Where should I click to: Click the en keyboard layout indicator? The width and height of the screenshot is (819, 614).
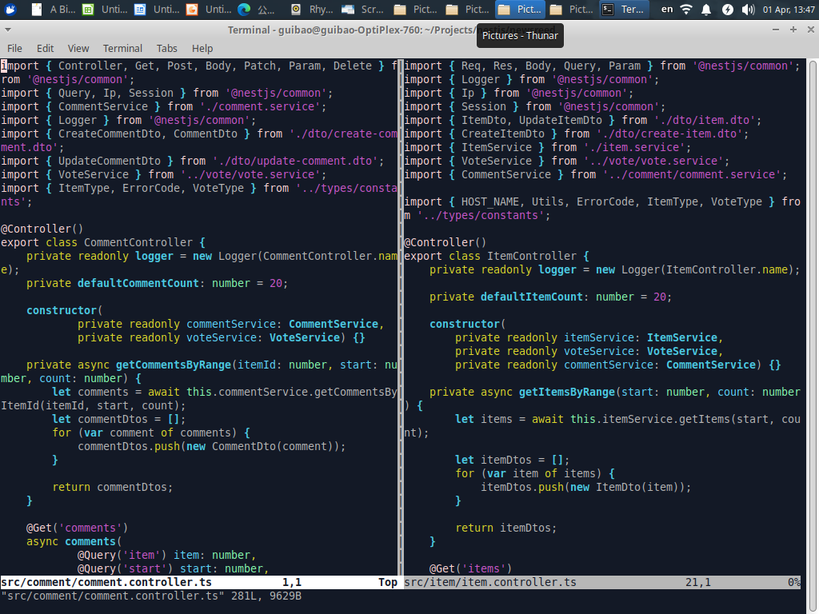click(667, 9)
